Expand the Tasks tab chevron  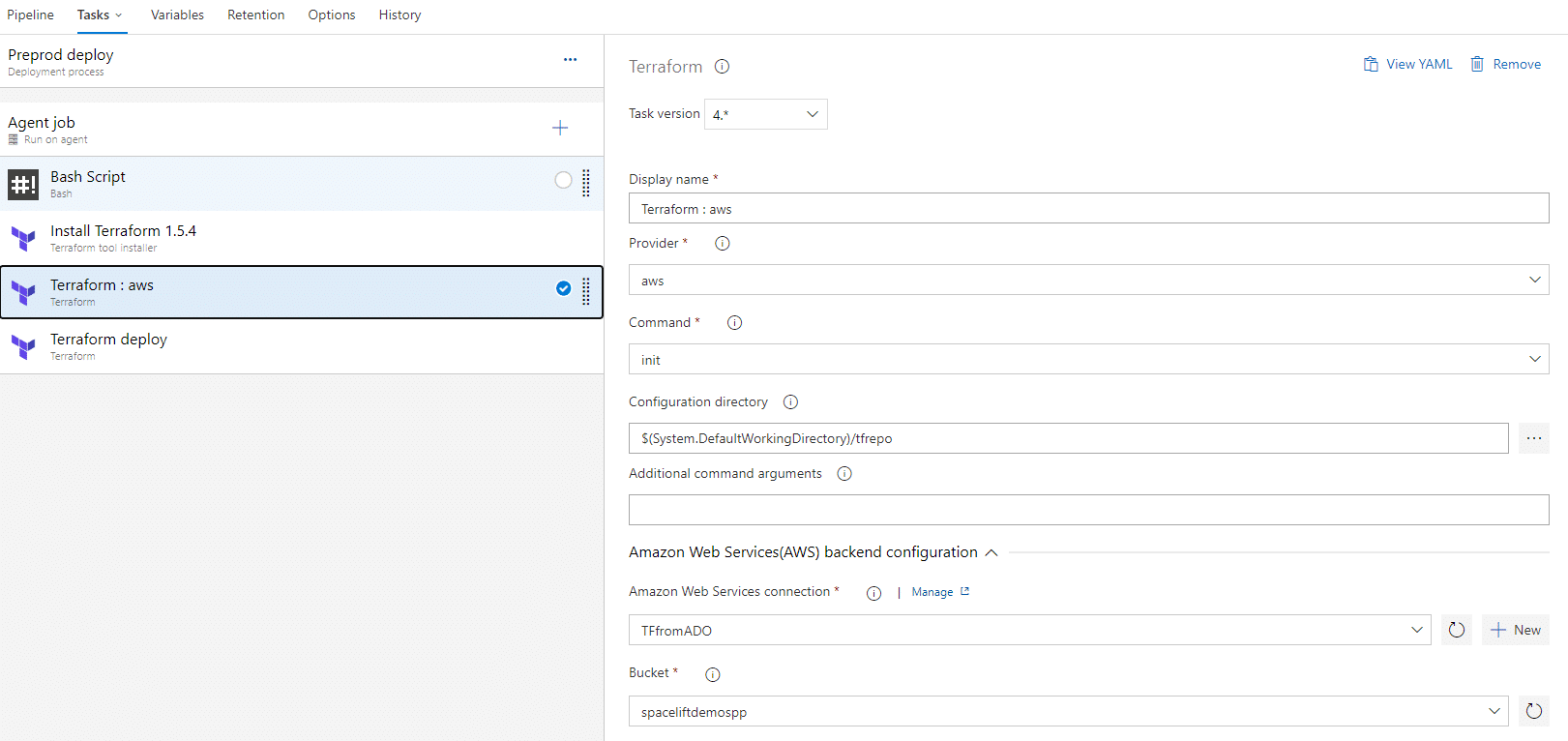119,15
